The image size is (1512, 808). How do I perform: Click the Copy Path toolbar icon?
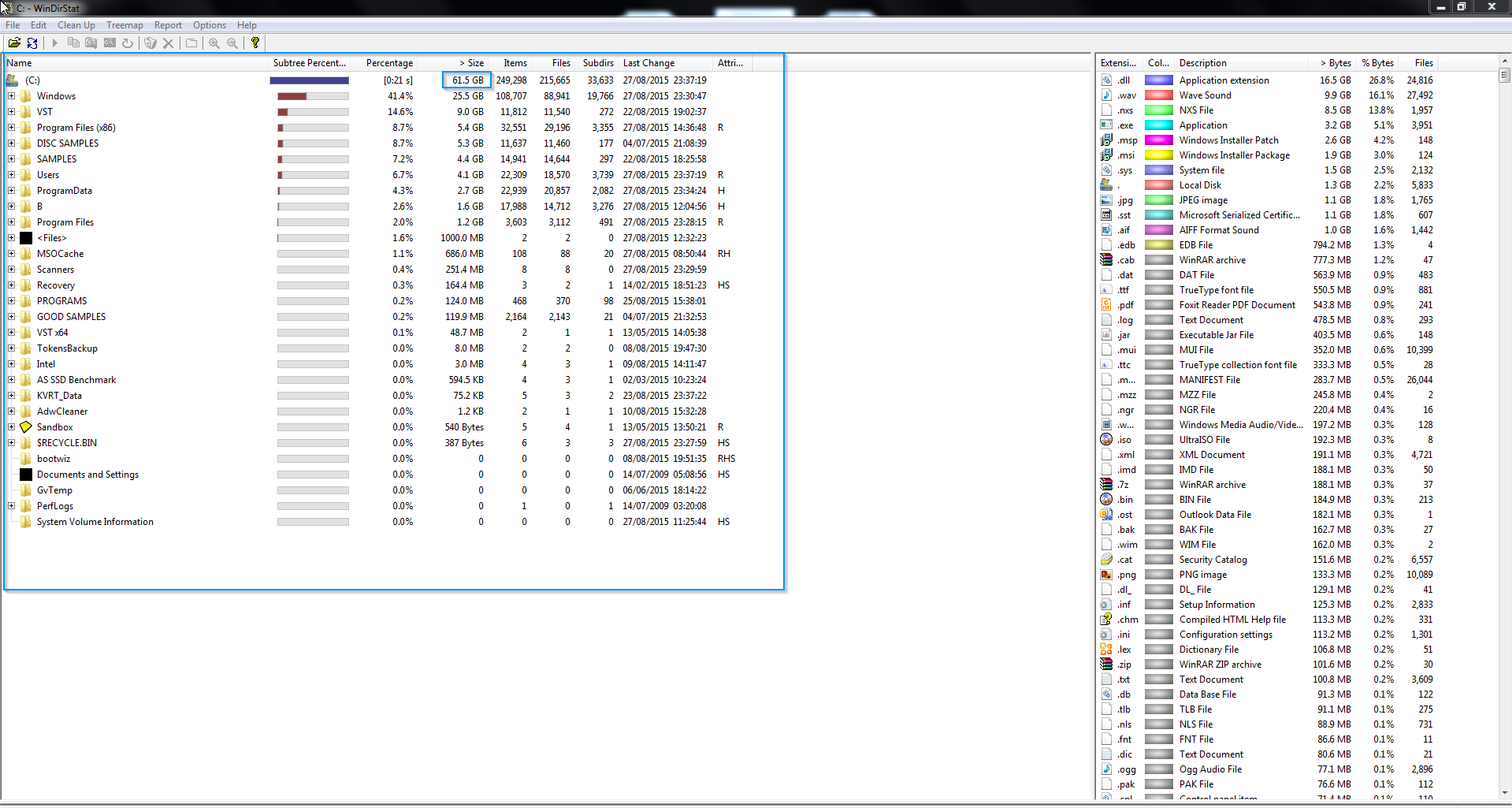click(73, 43)
